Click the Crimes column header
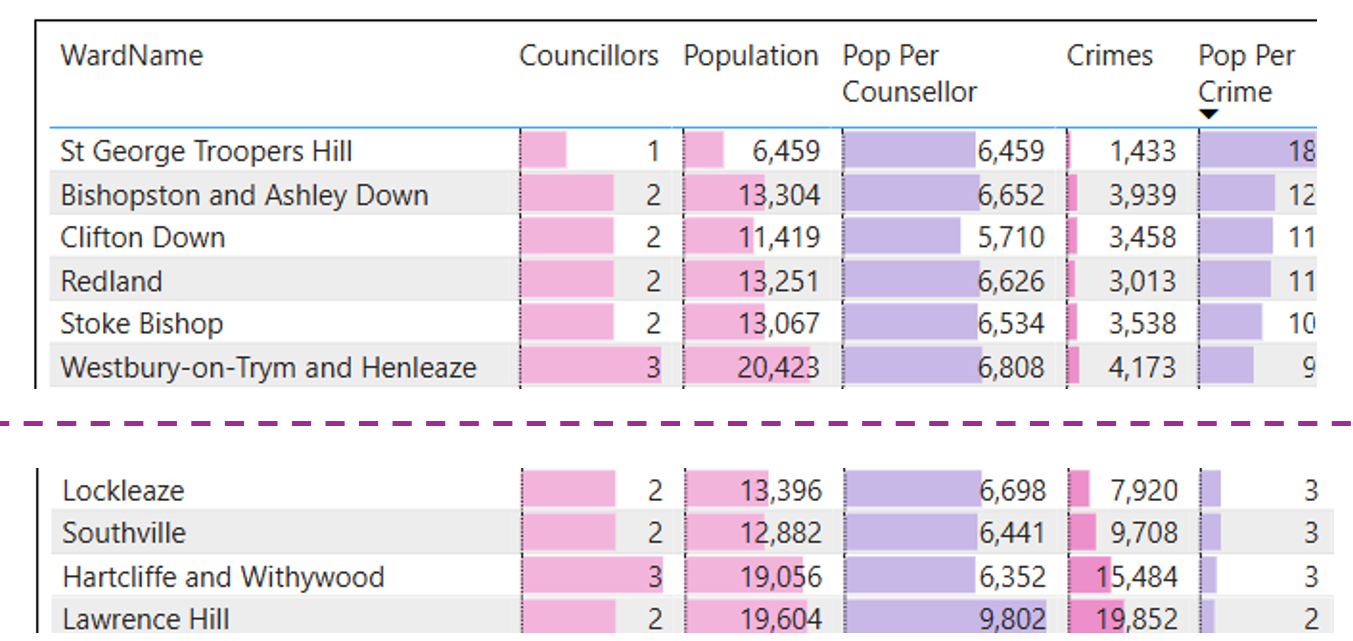Image resolution: width=1353 pixels, height=641 pixels. (x=1109, y=55)
